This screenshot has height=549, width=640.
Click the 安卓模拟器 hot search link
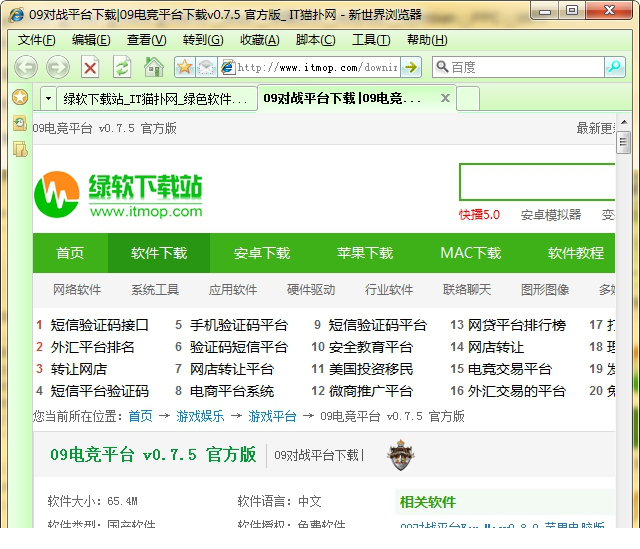(x=551, y=215)
